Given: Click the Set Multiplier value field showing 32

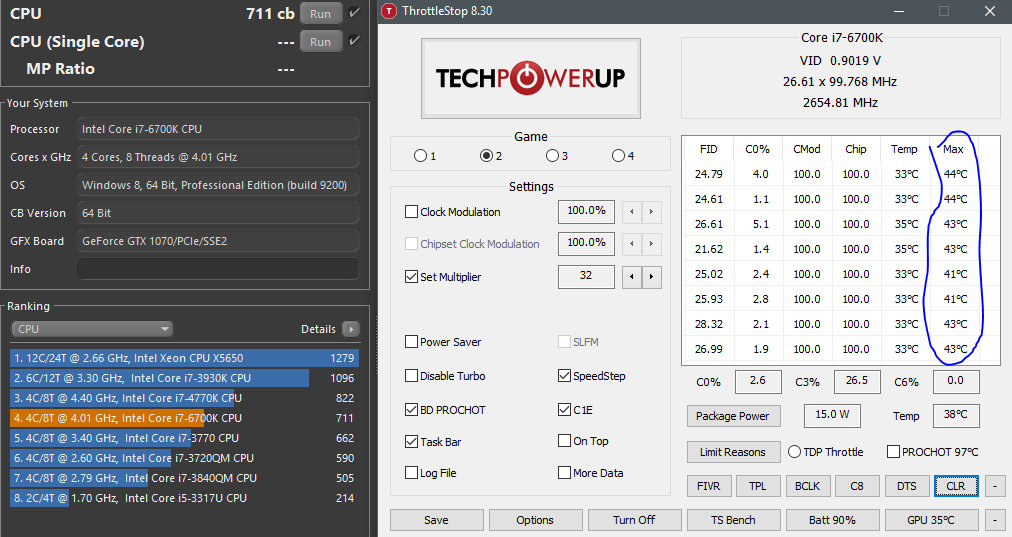Looking at the screenshot, I should tap(586, 276).
